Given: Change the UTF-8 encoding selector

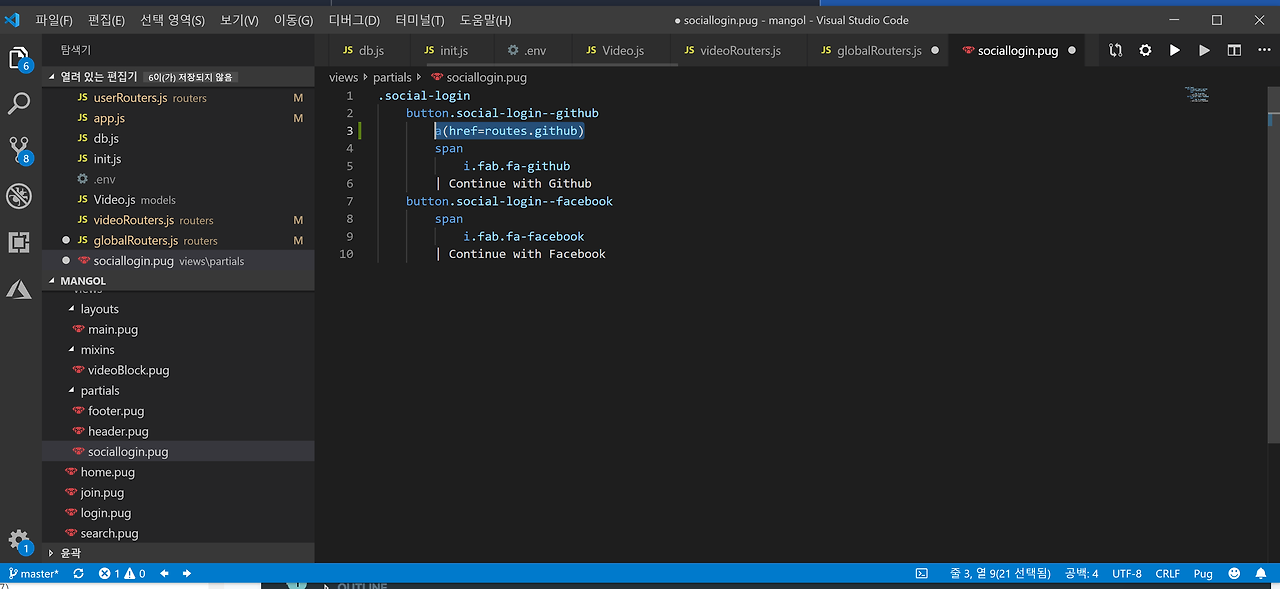Looking at the screenshot, I should pos(1126,574).
